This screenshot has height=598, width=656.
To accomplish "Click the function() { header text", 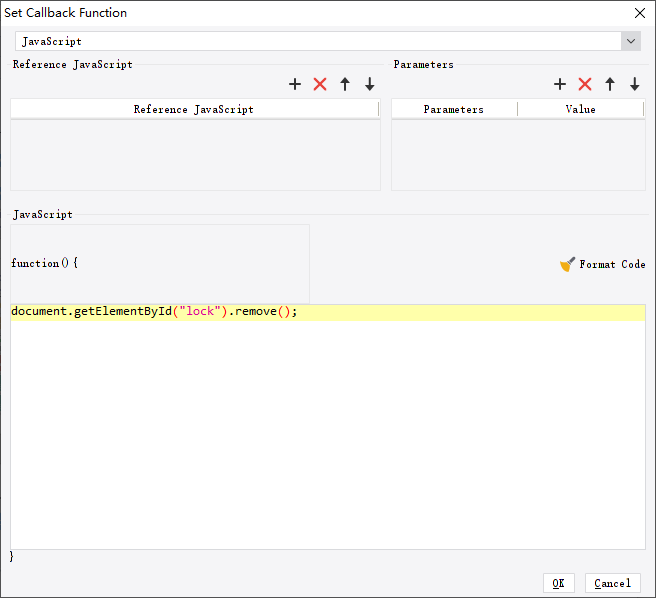I will coord(44,263).
